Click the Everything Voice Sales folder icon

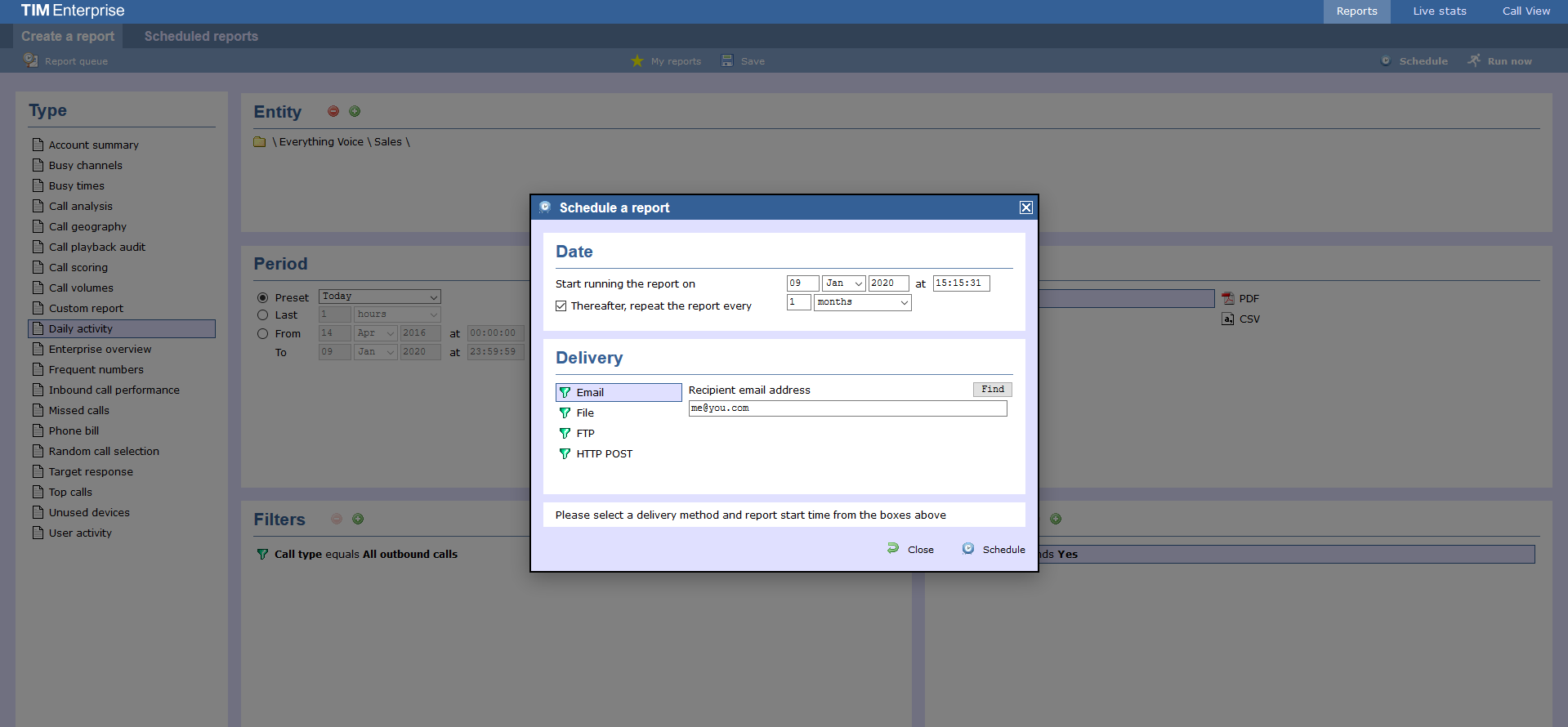260,142
